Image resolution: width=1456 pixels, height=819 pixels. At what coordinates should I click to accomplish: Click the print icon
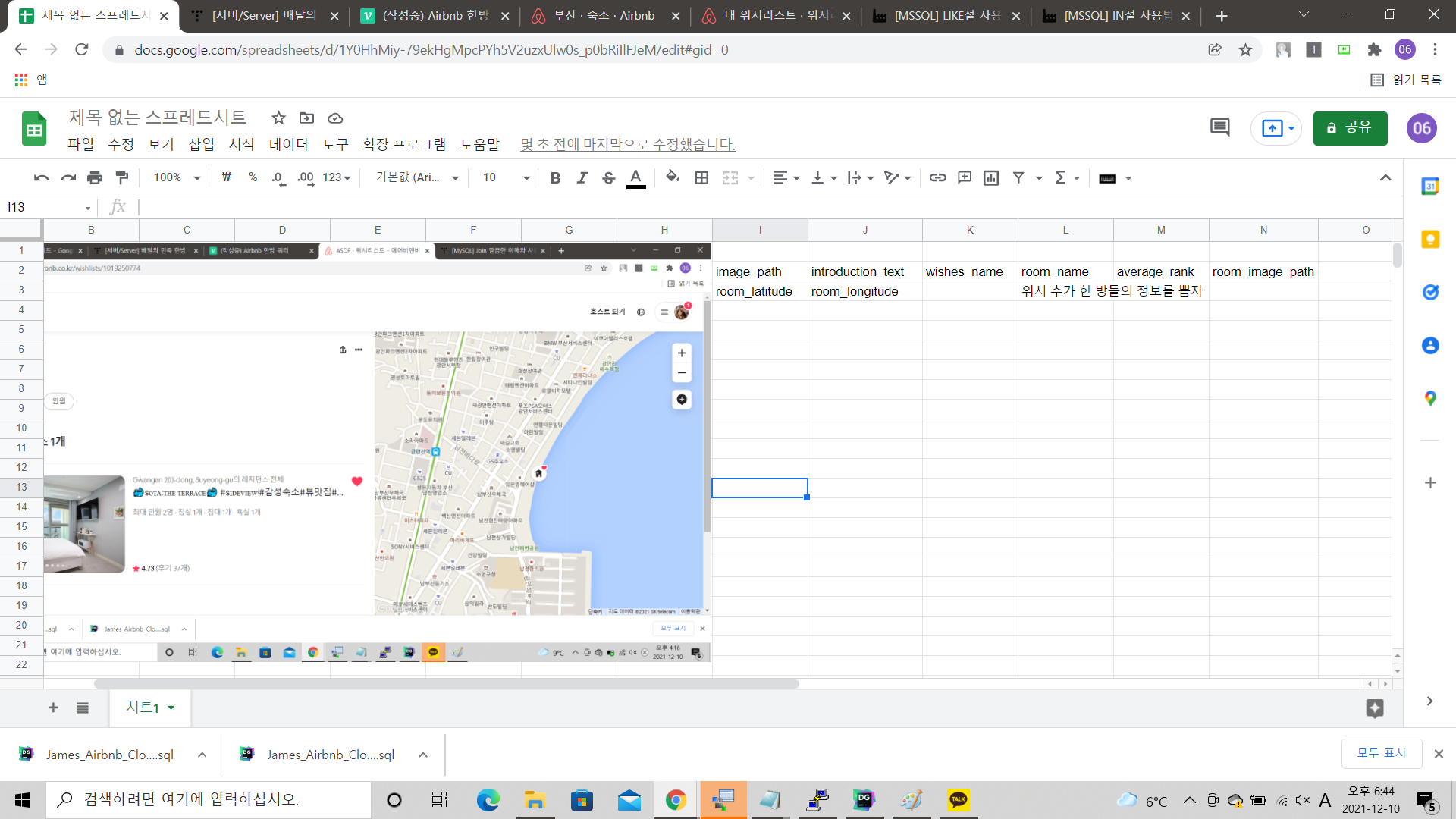click(95, 177)
